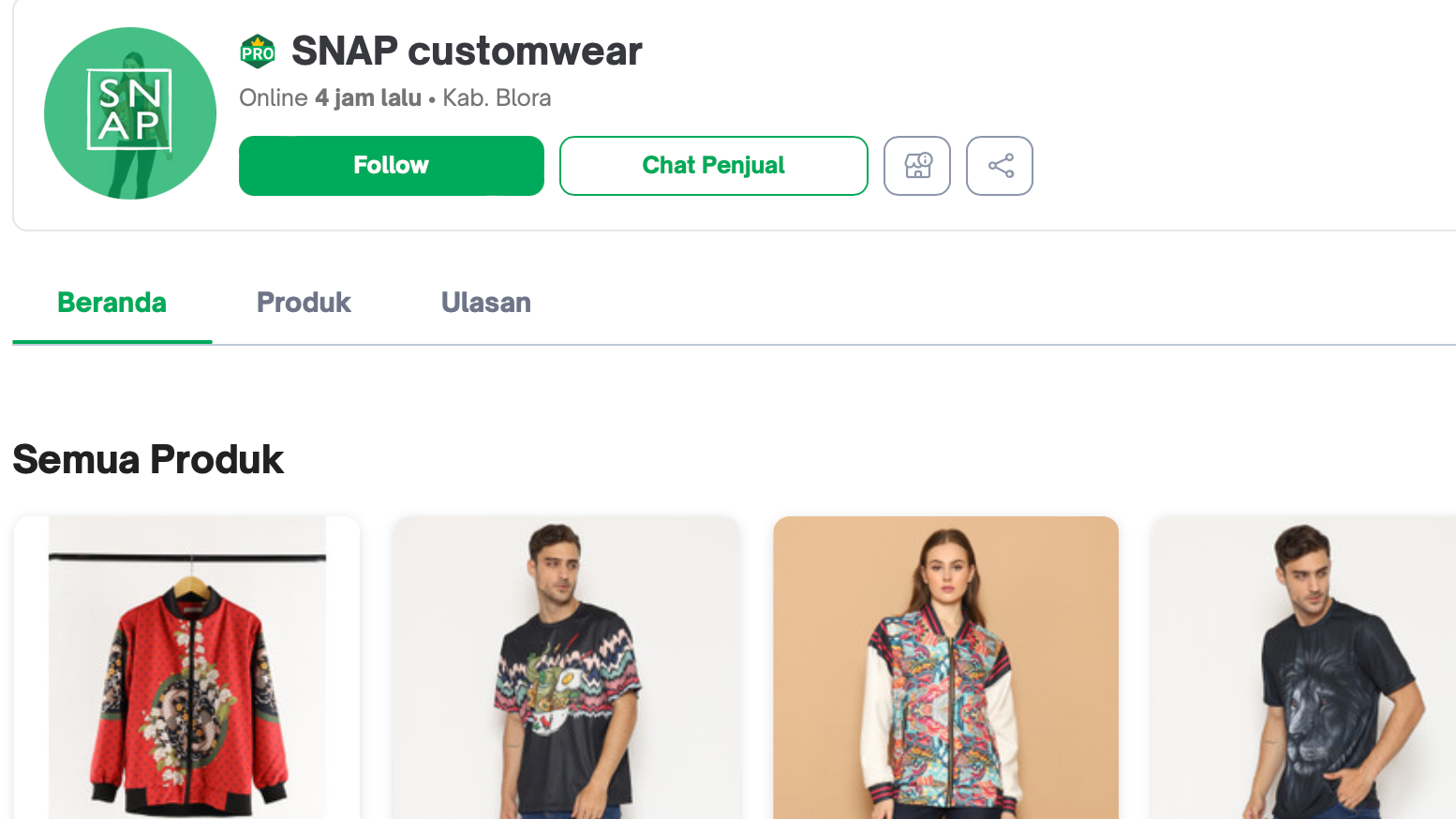
Task: Select the Power Merchant PRO badge
Action: click(257, 52)
